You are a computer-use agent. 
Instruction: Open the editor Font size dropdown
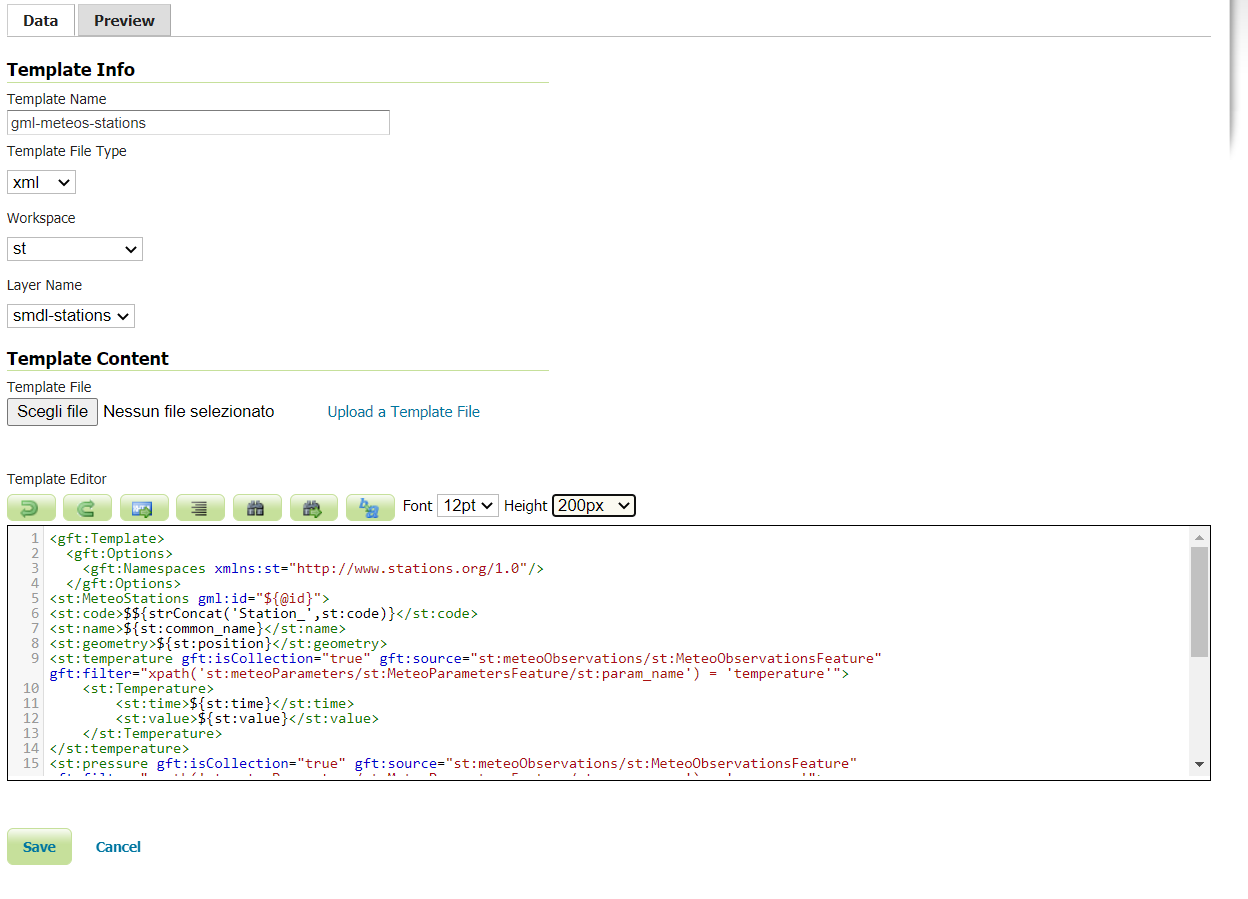[x=467, y=505]
